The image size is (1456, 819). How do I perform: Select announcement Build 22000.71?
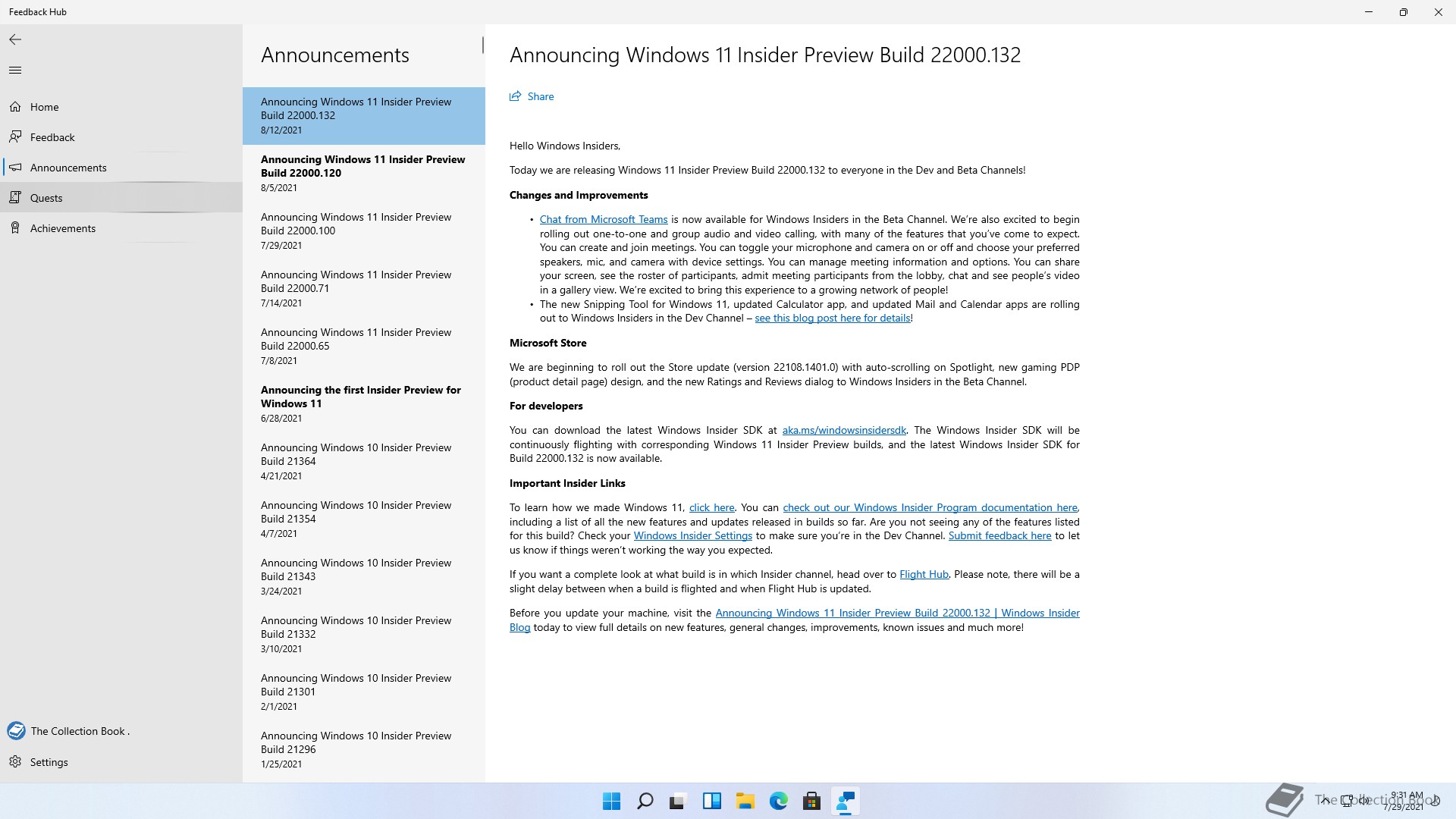tap(364, 289)
